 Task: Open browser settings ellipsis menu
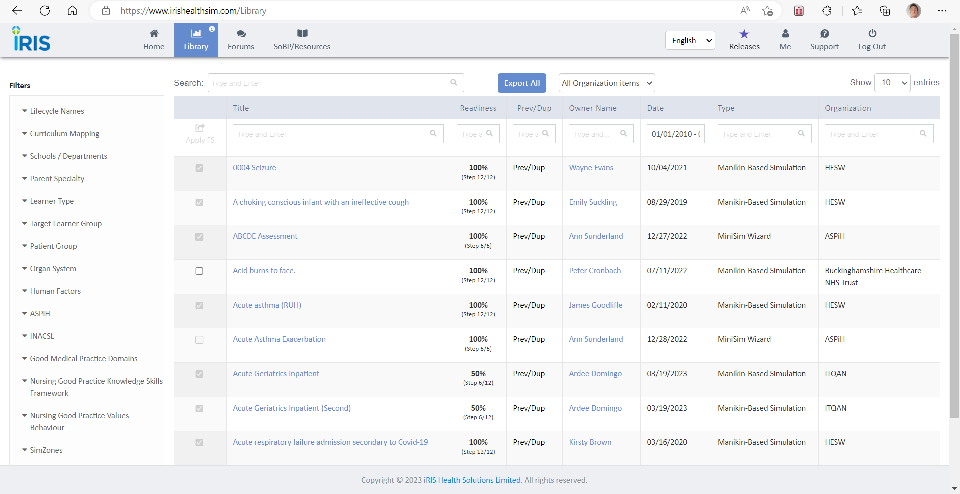942,10
